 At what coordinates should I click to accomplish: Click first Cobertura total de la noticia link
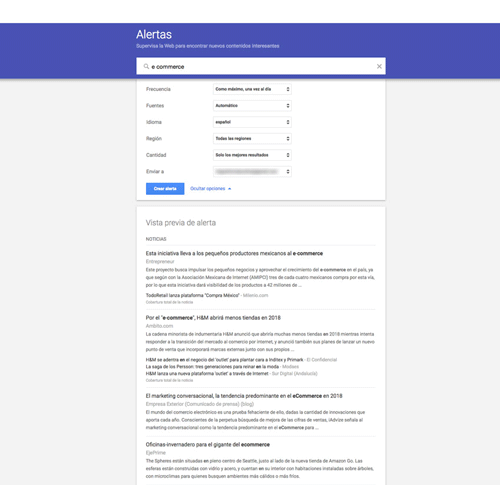[x=169, y=302]
